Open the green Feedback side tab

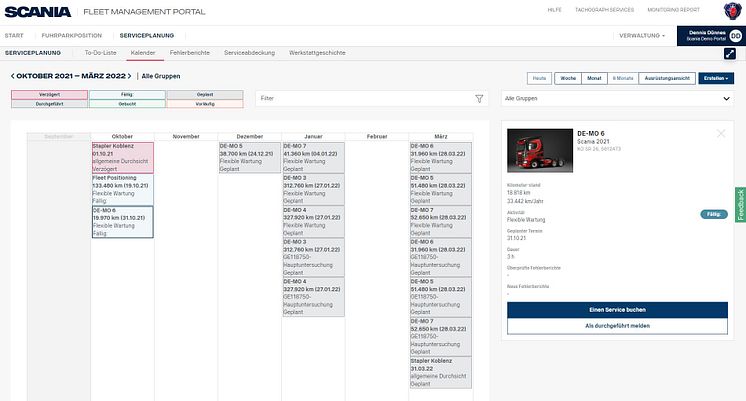tap(740, 204)
